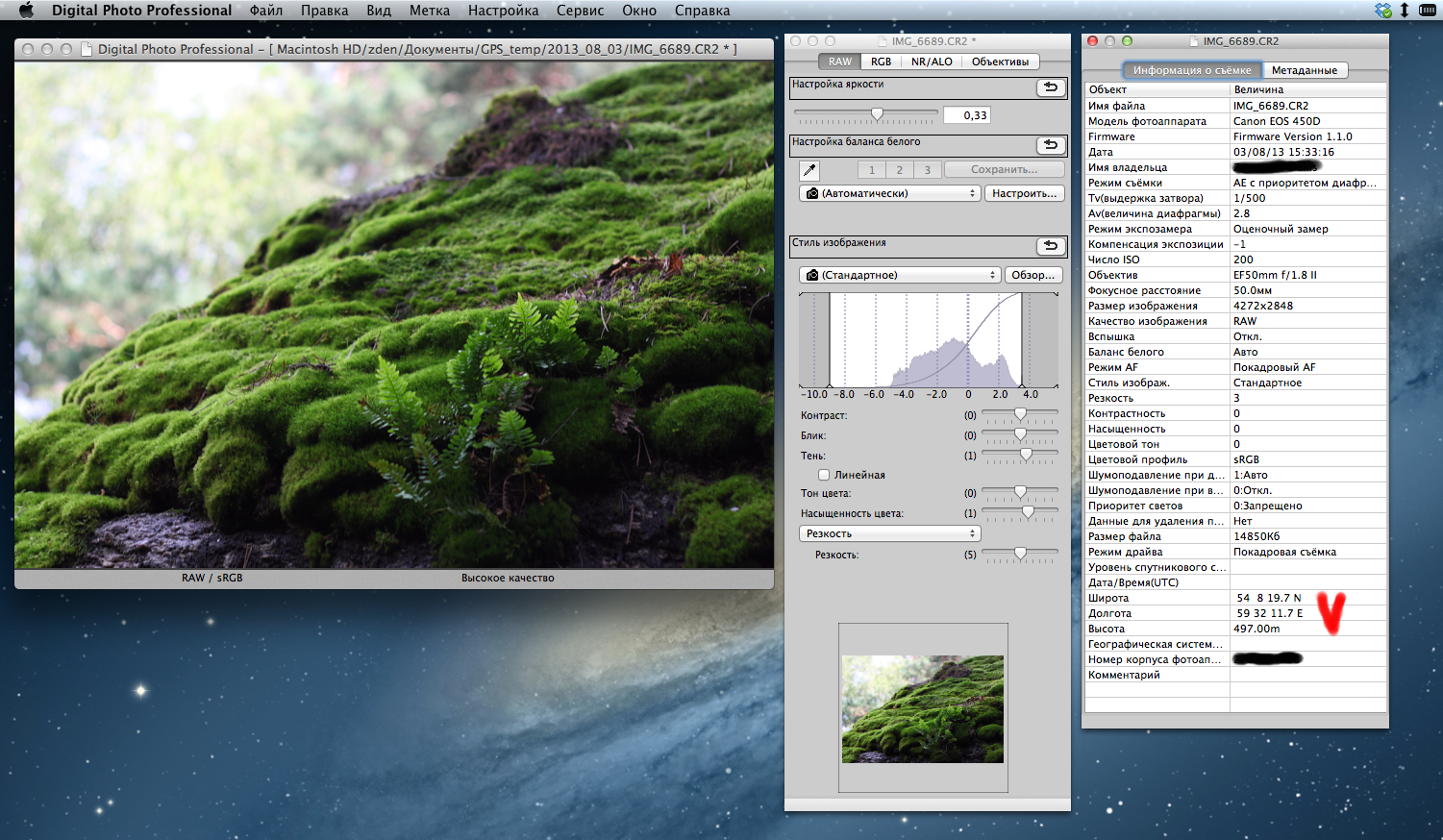The width and height of the screenshot is (1443, 840).
Task: Reset the brightness adjustment (Настройка яркости)
Action: pos(1051,87)
